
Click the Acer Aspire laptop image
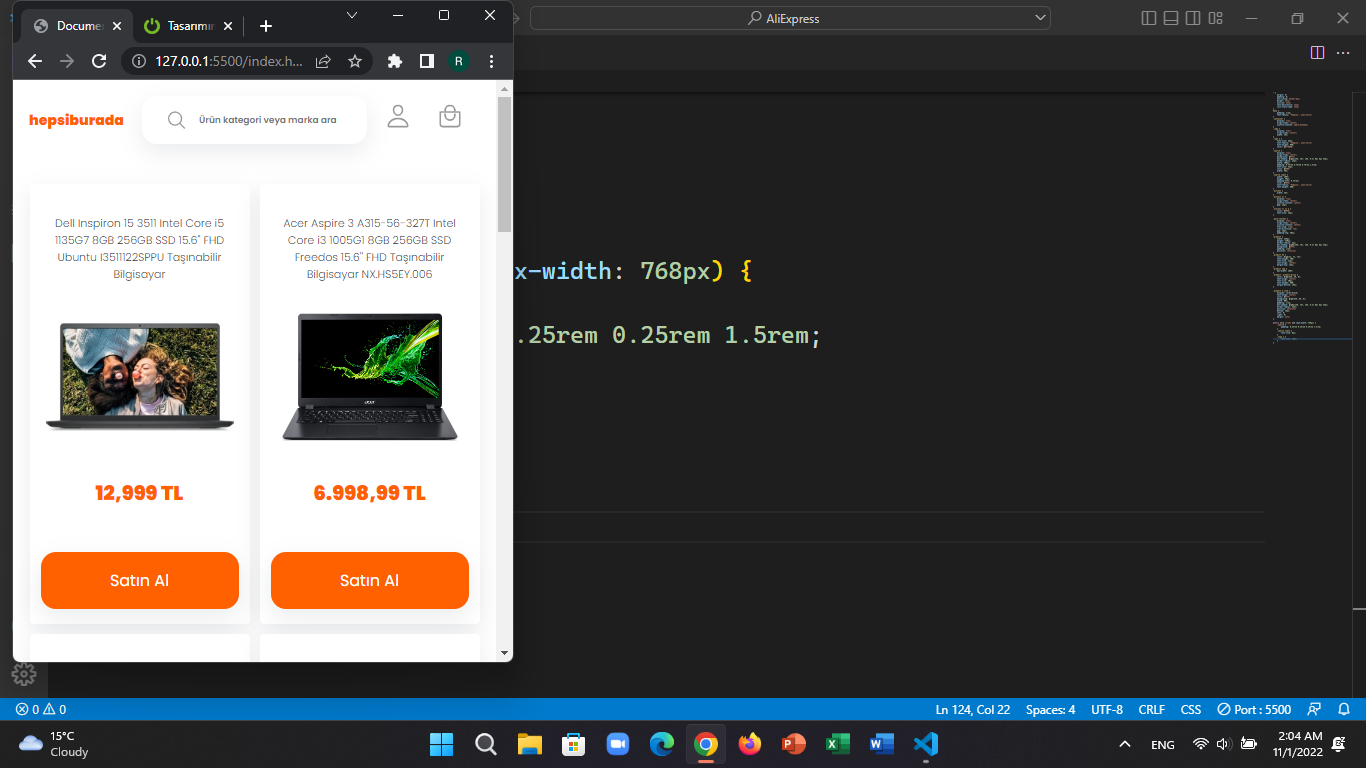[x=370, y=377]
